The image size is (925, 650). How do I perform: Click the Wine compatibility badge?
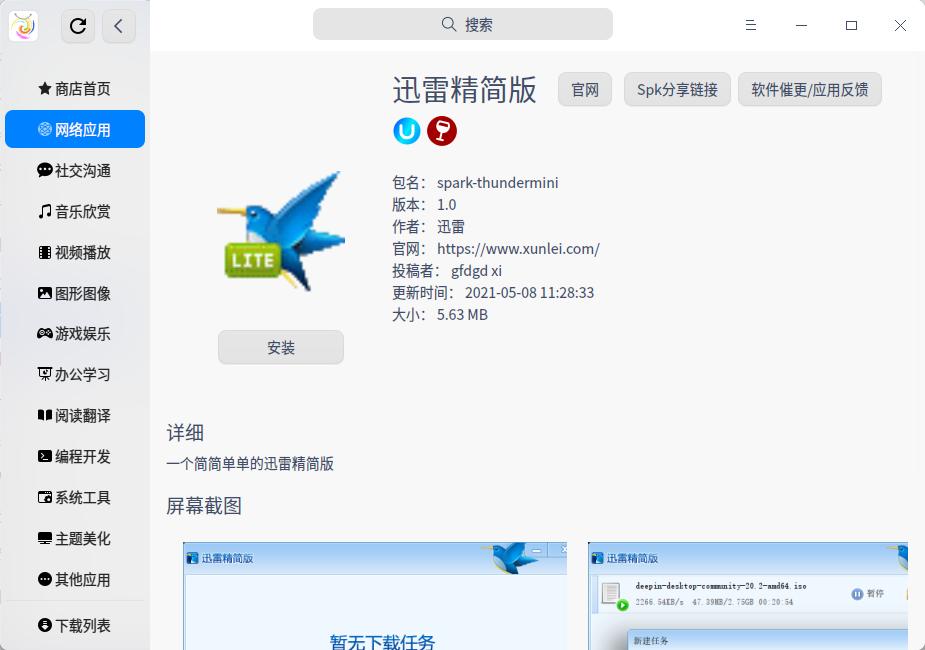442,131
